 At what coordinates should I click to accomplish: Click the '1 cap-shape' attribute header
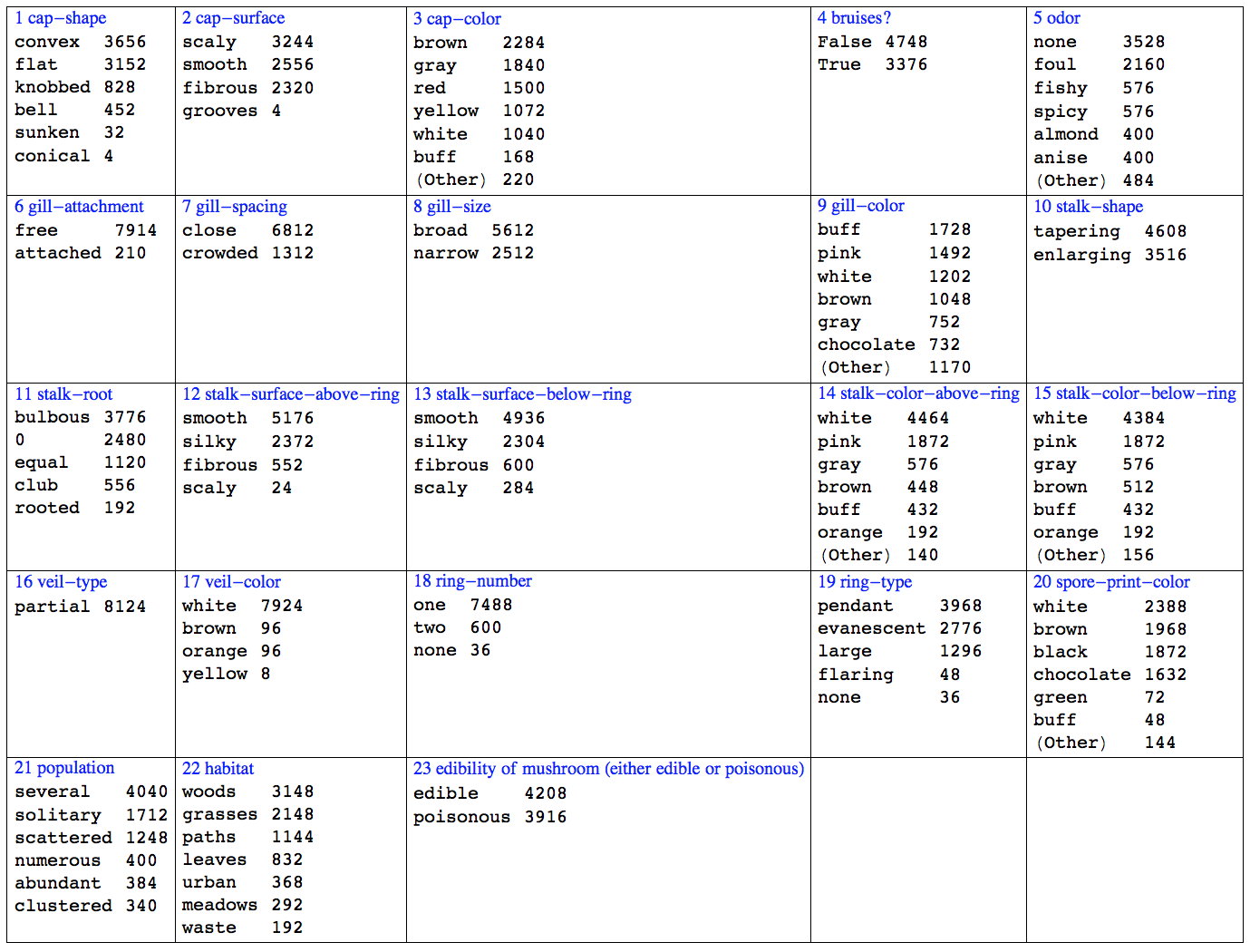tap(60, 18)
